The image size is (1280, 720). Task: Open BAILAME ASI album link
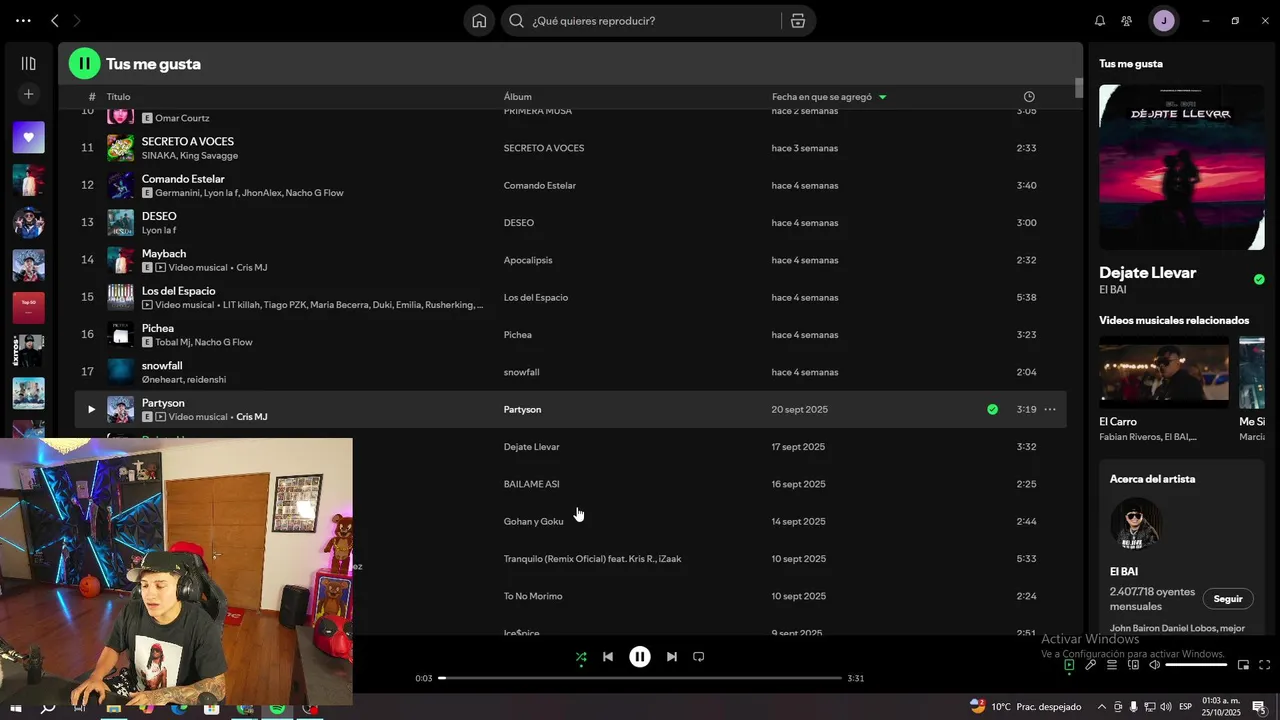[x=531, y=484]
